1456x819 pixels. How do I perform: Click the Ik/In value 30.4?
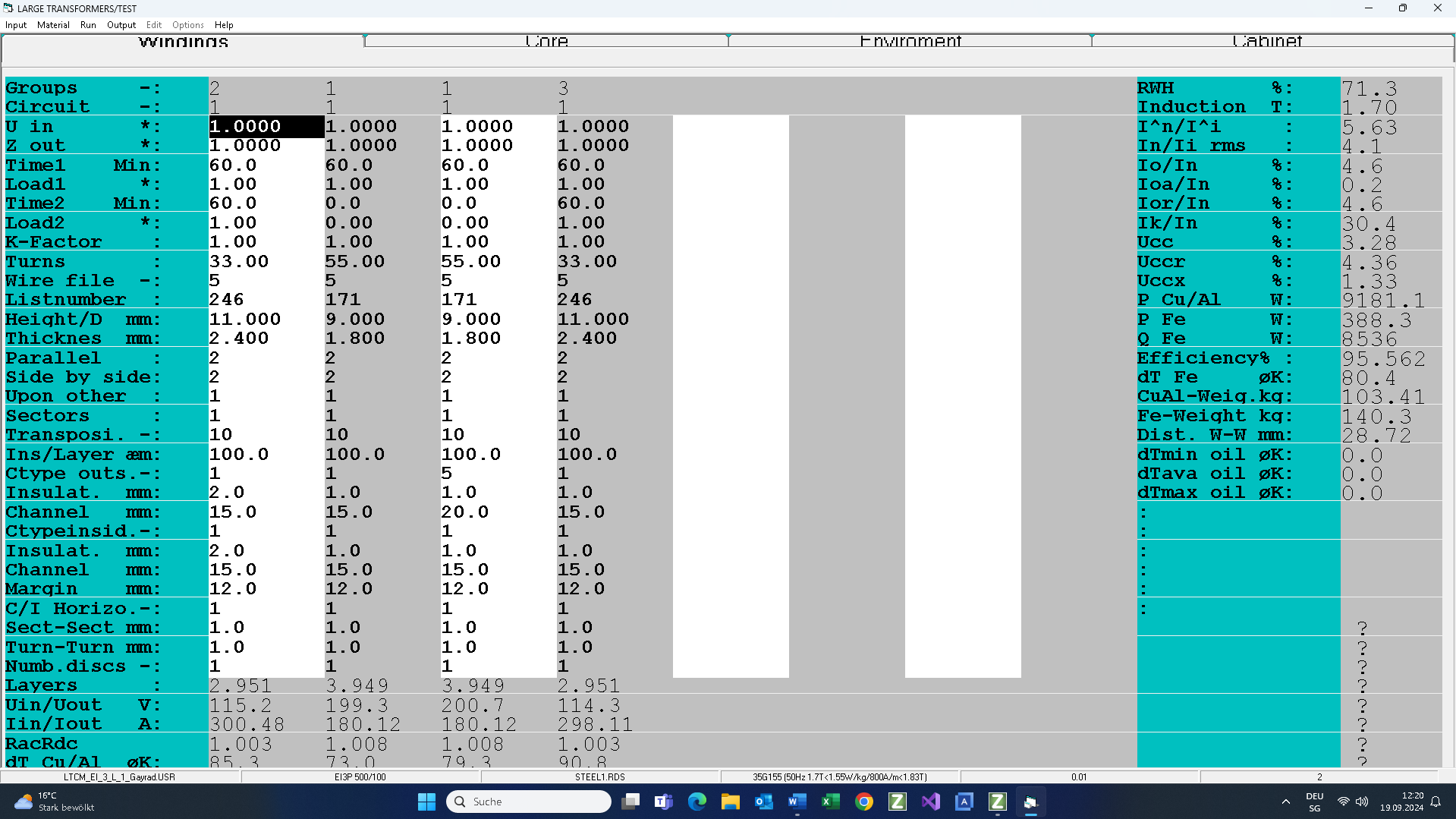click(x=1370, y=223)
